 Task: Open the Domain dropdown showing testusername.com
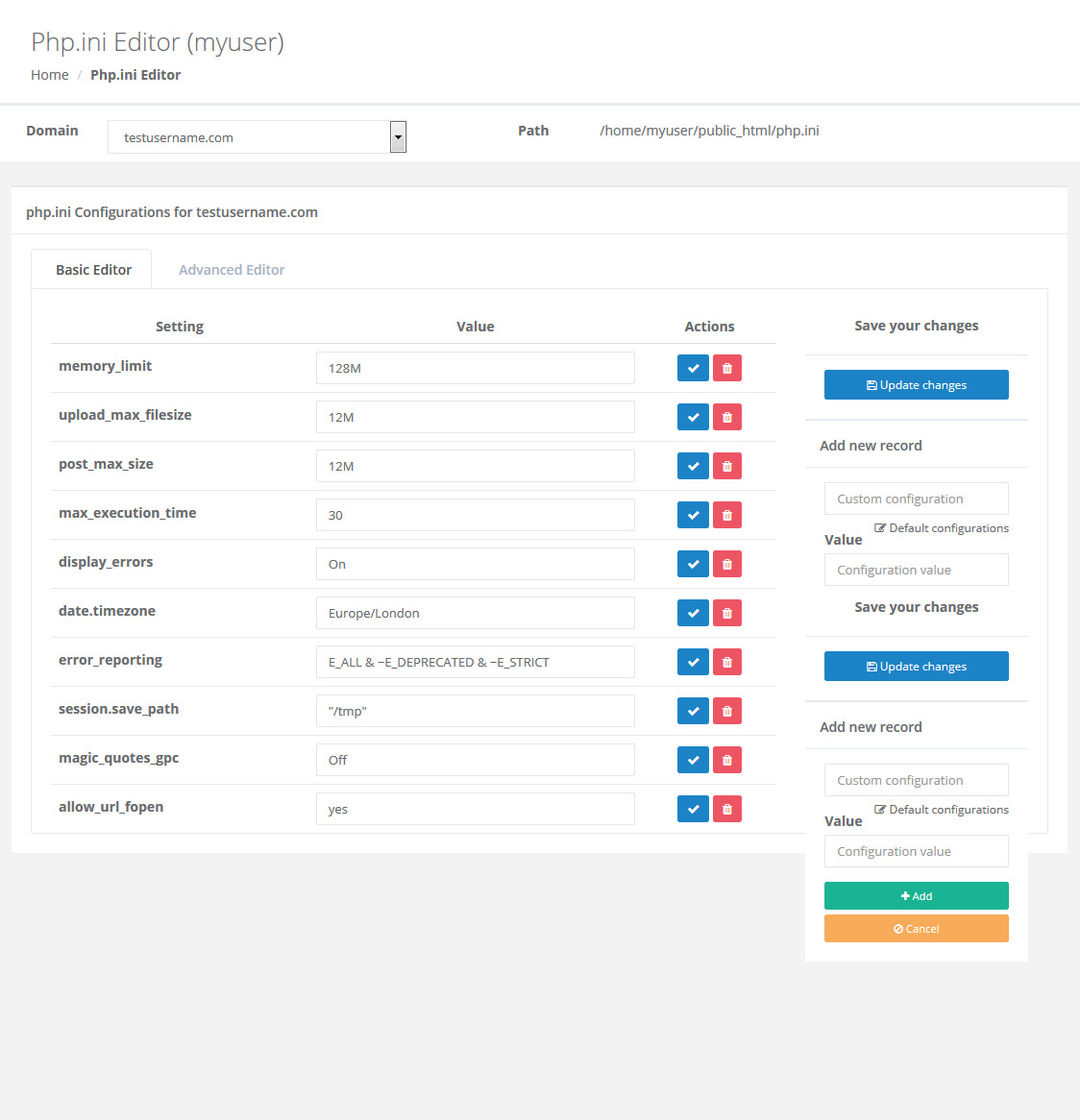[x=258, y=137]
